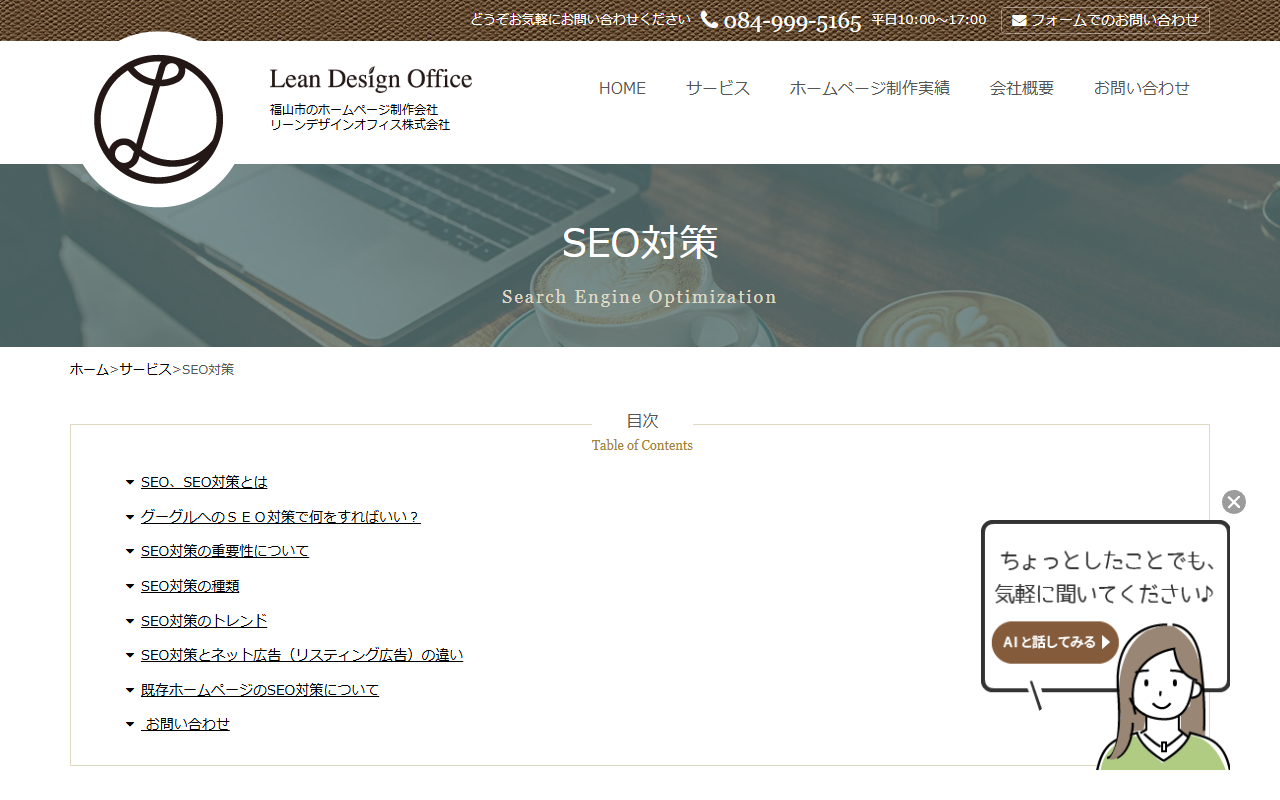Click the phone icon beside 084-999-5165
The width and height of the screenshot is (1280, 800).
coord(709,20)
